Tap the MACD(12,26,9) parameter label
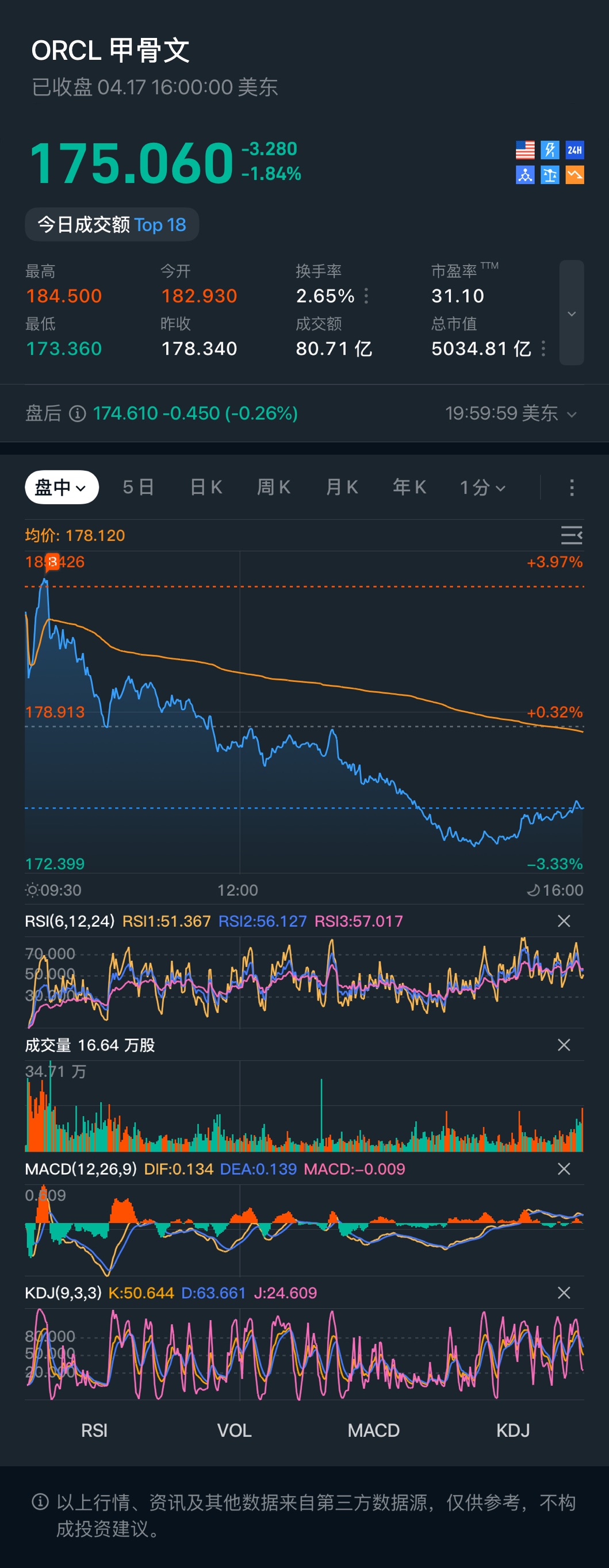This screenshot has width=609, height=1568. (81, 1169)
